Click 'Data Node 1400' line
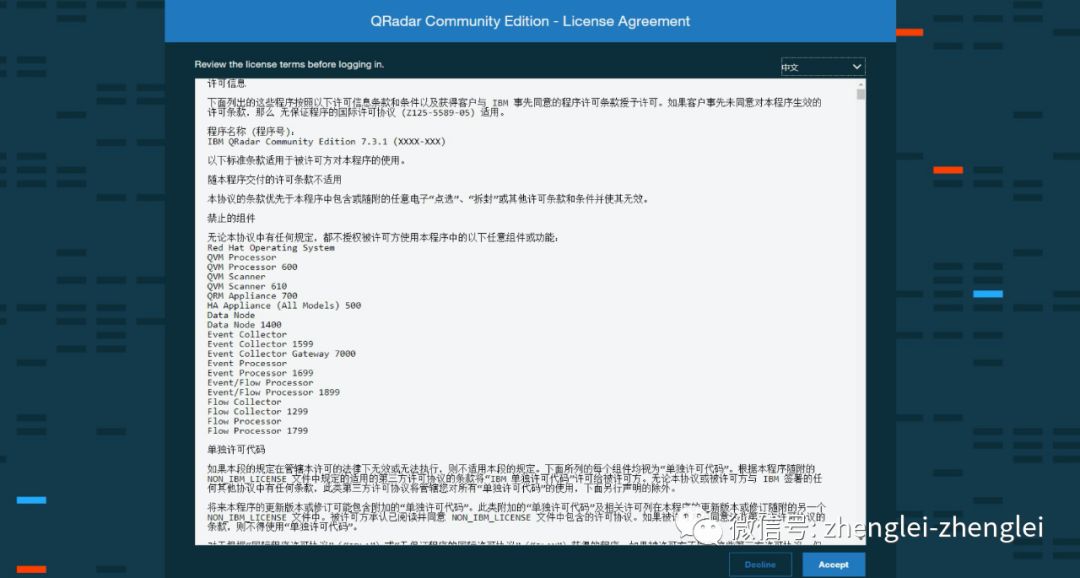The height and width of the screenshot is (578, 1080). (244, 324)
